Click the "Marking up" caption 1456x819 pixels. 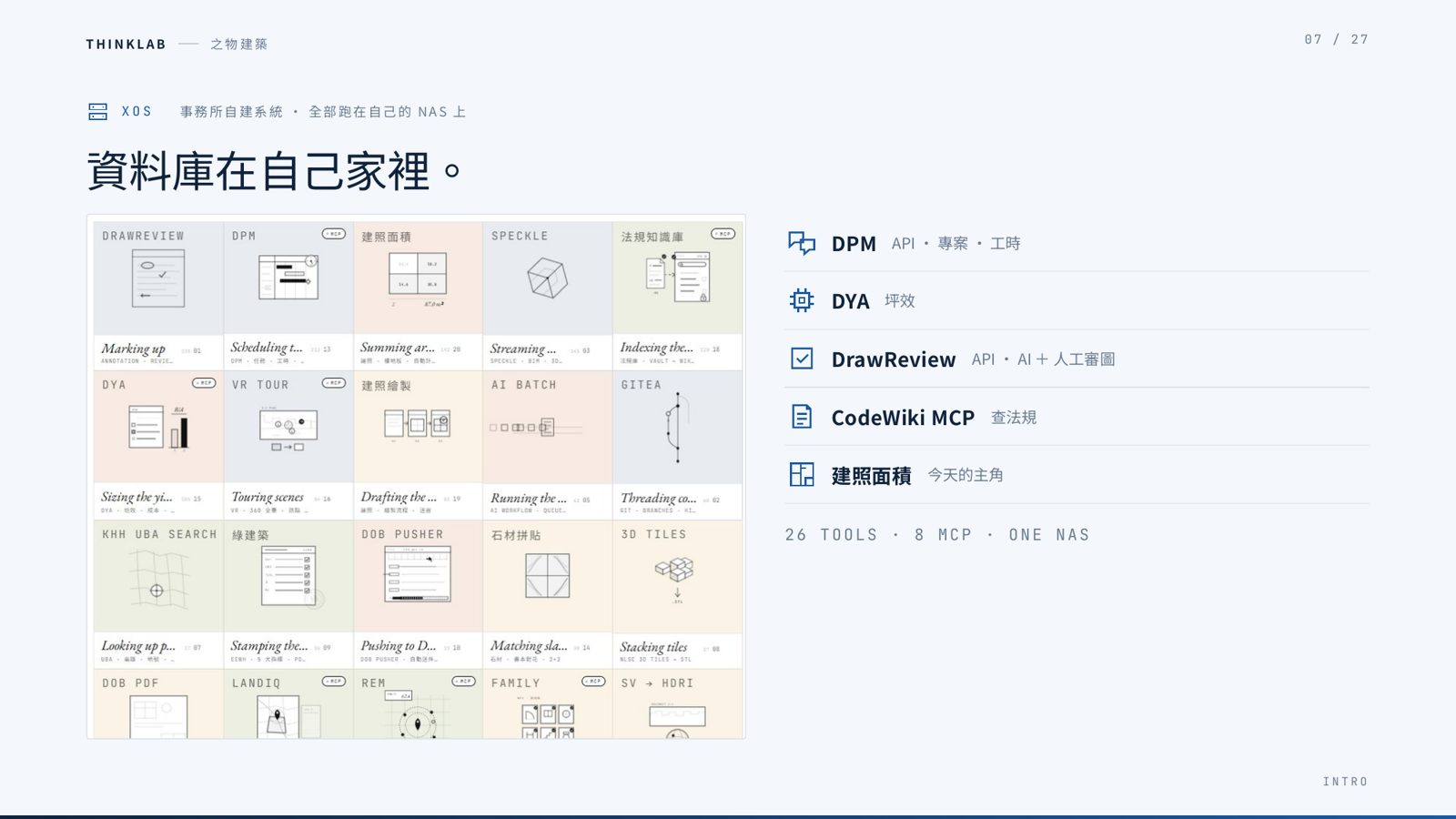(x=133, y=349)
